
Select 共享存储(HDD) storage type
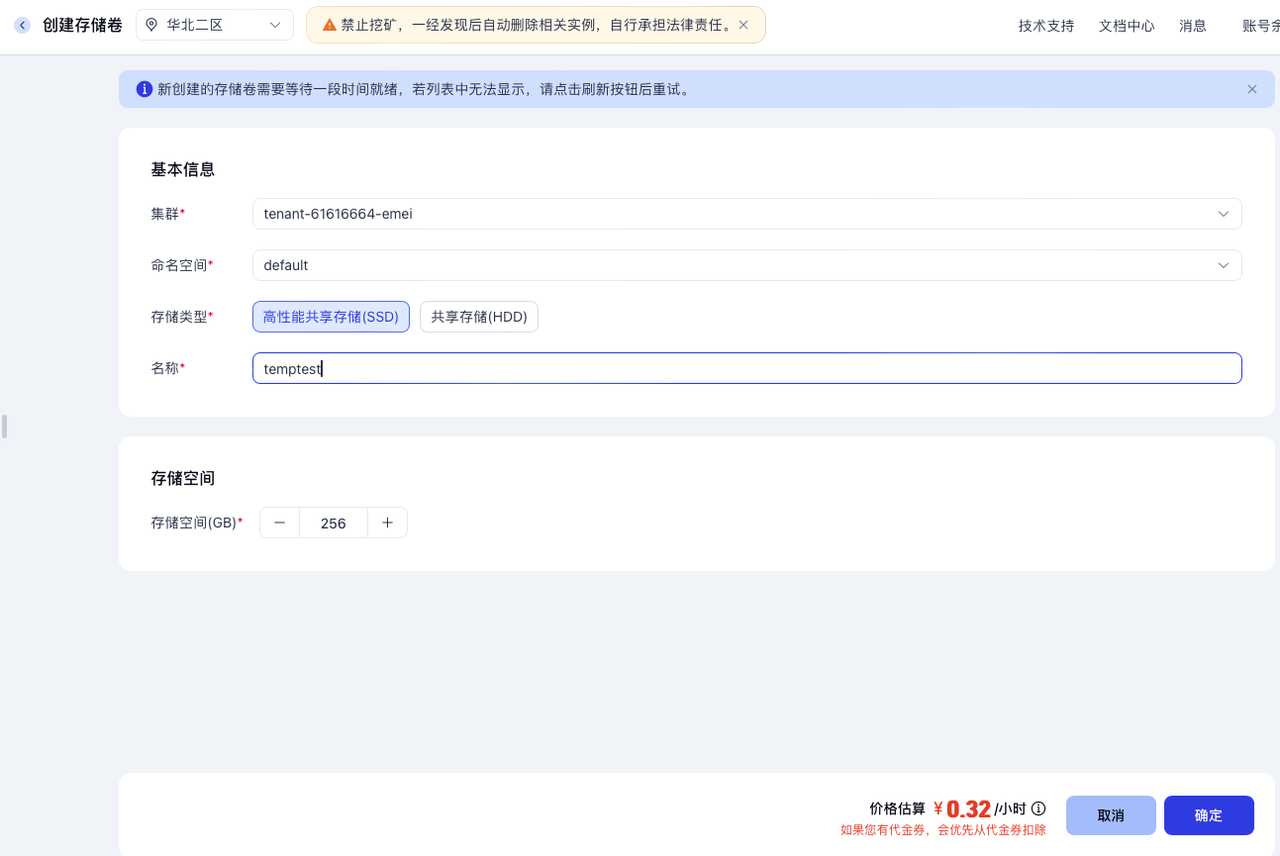pyautogui.click(x=478, y=316)
